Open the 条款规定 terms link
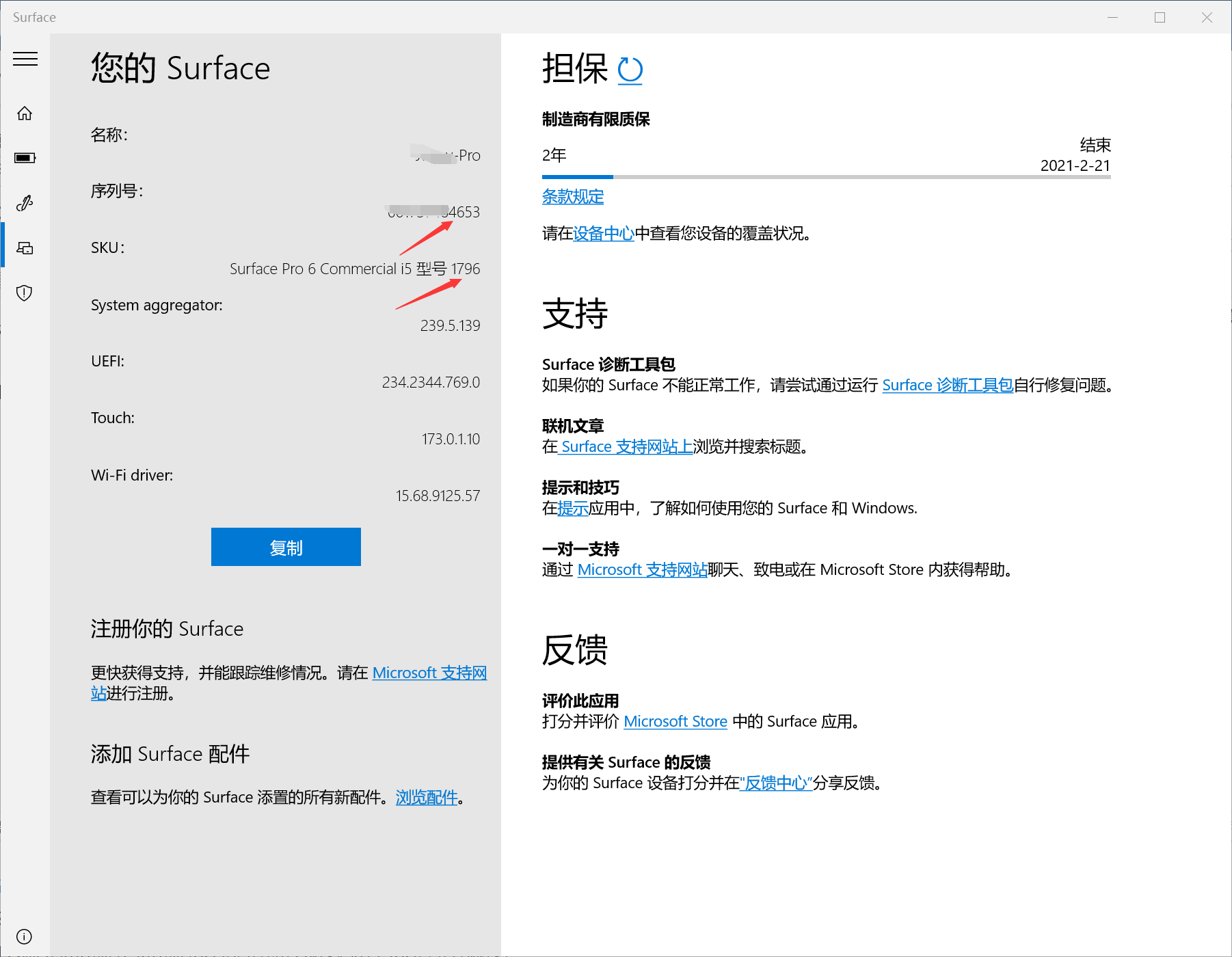The width and height of the screenshot is (1232, 957). 572,197
